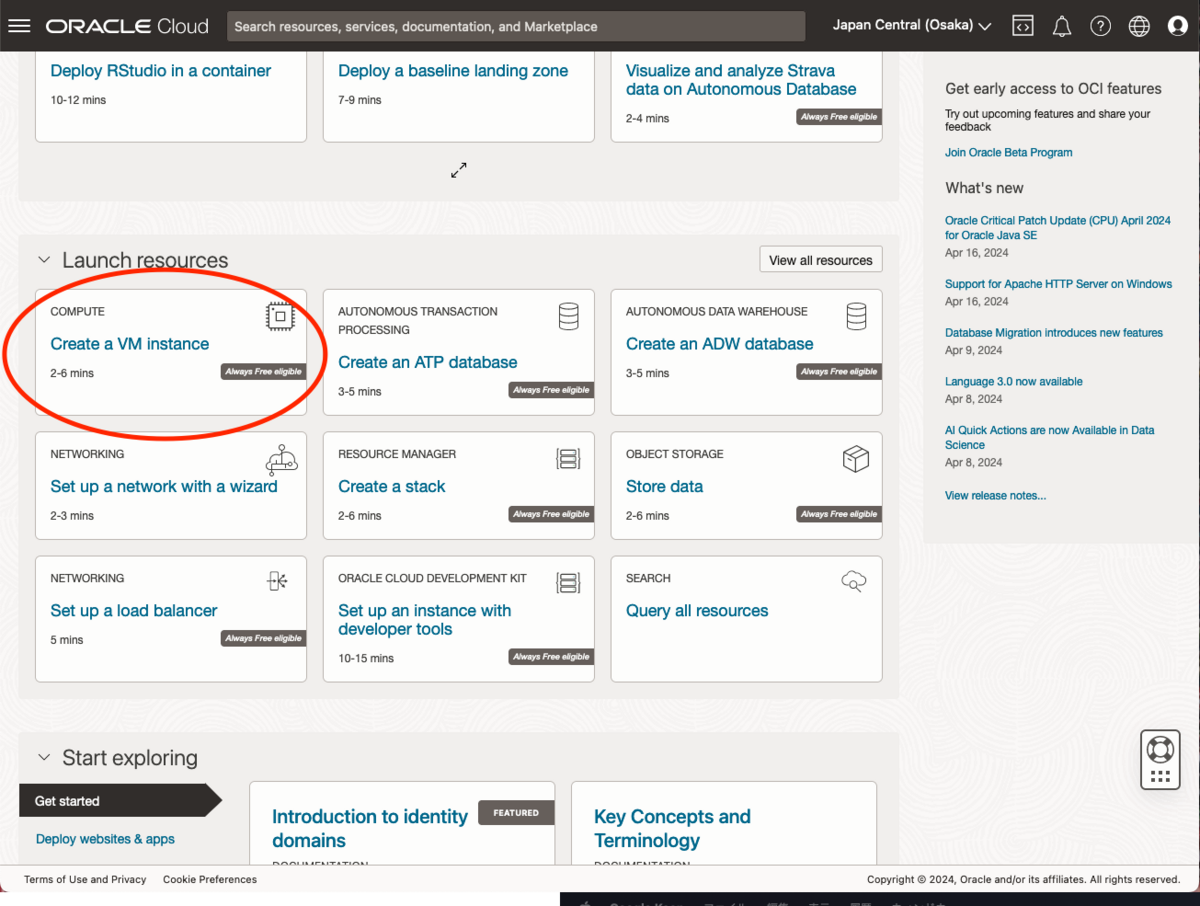Click View release notes link
This screenshot has height=906, width=1200.
(x=995, y=496)
